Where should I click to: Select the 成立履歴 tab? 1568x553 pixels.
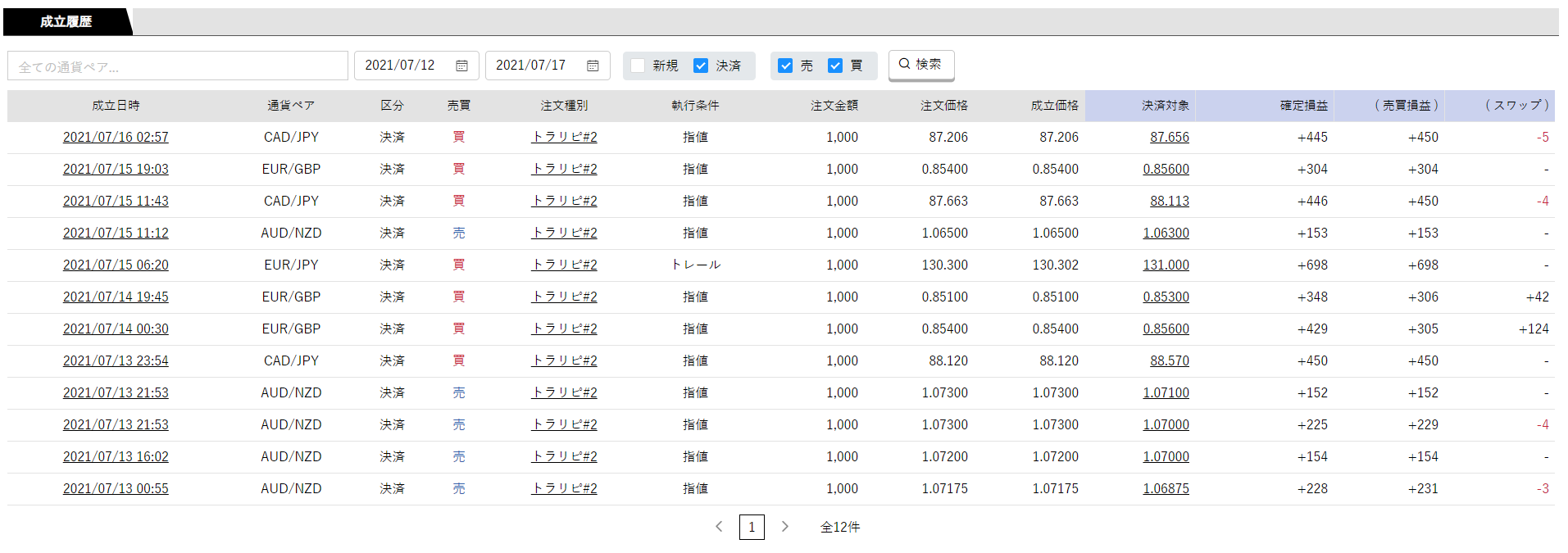pos(66,22)
